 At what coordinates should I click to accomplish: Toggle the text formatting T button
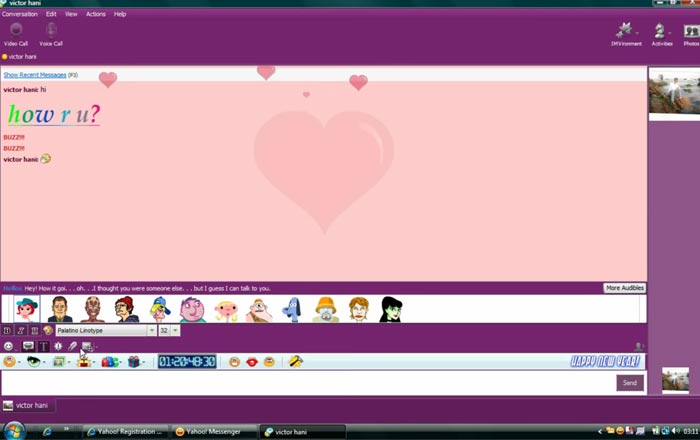[43, 346]
